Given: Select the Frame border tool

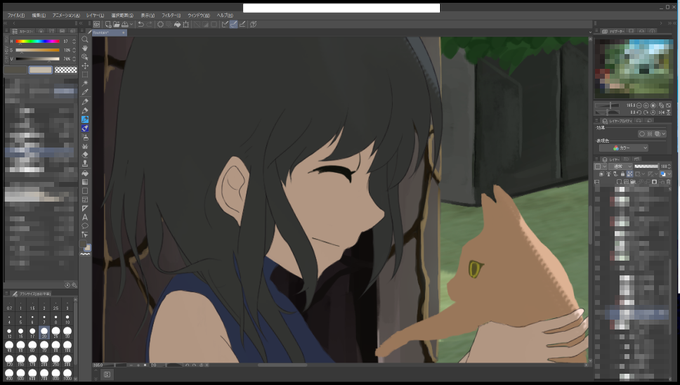Looking at the screenshot, I should pos(85,199).
